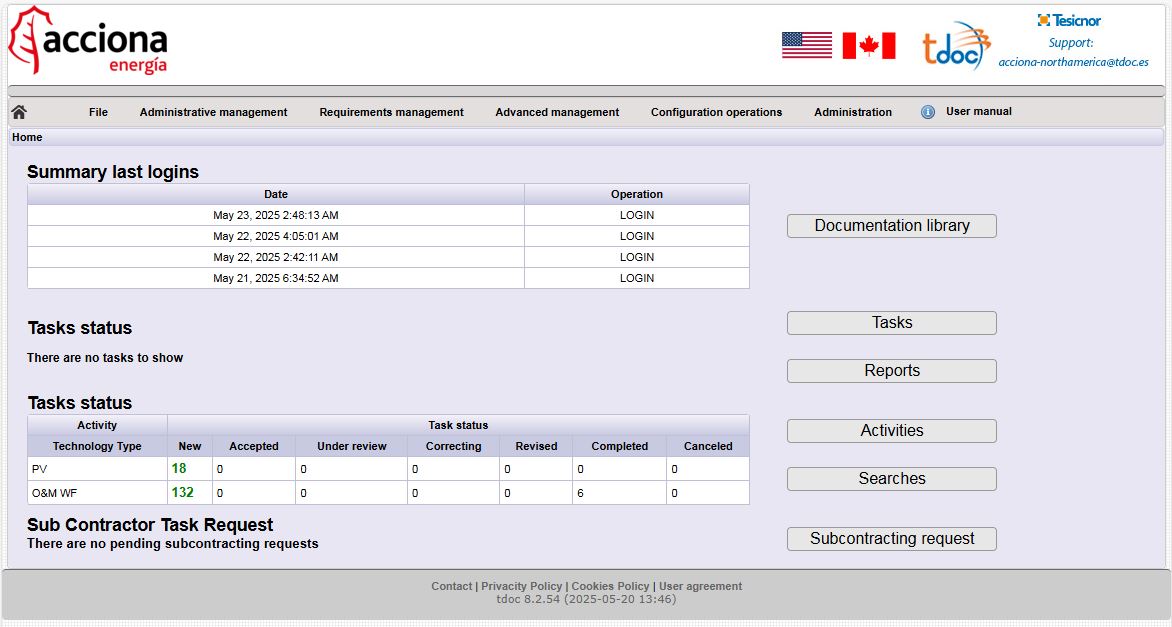This screenshot has height=627, width=1172.
Task: Click the blue info icon beside User manual
Action: click(928, 112)
